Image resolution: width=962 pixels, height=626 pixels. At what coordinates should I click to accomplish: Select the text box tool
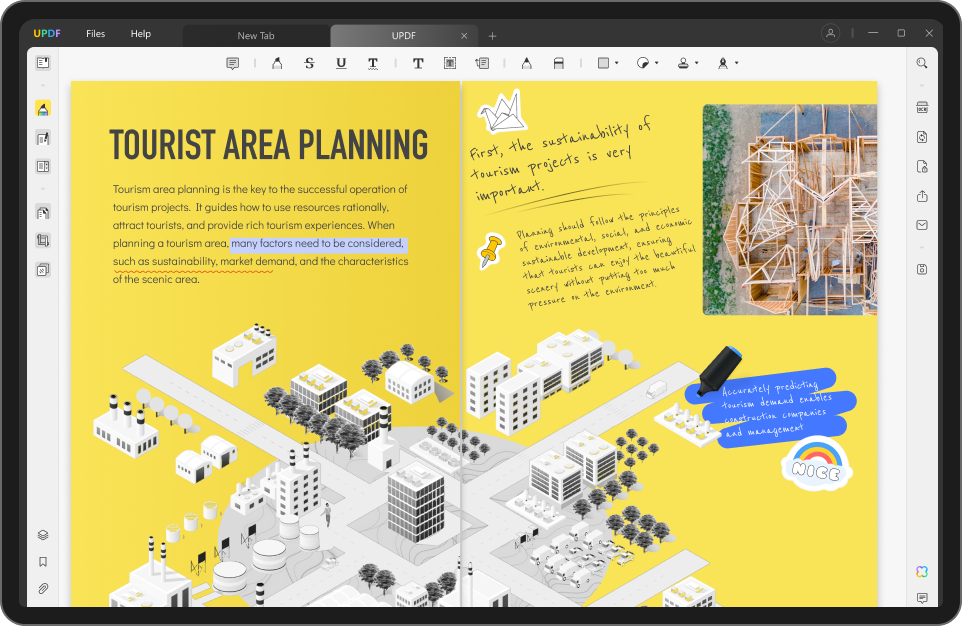(450, 63)
